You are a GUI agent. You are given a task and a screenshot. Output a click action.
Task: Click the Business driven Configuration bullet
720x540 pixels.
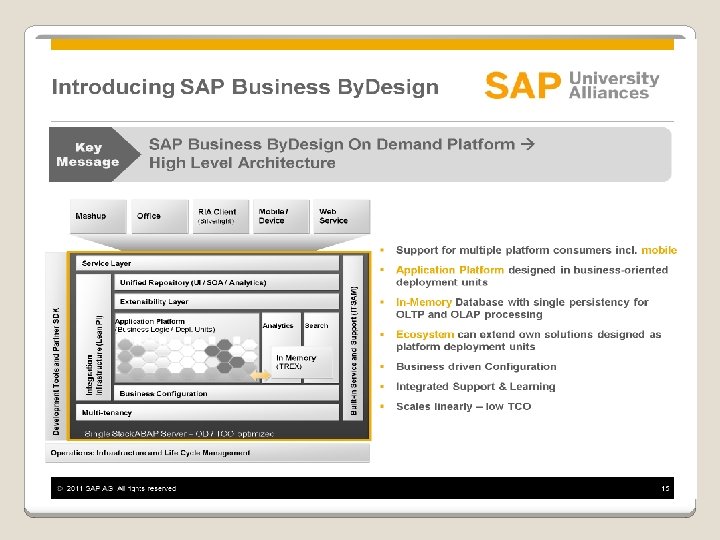pos(476,366)
